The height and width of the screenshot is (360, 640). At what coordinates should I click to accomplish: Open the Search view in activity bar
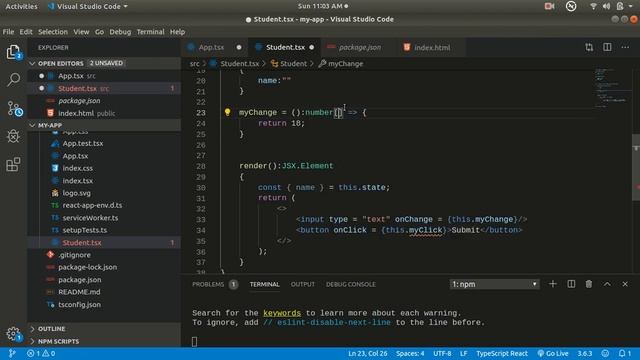pos(13,80)
